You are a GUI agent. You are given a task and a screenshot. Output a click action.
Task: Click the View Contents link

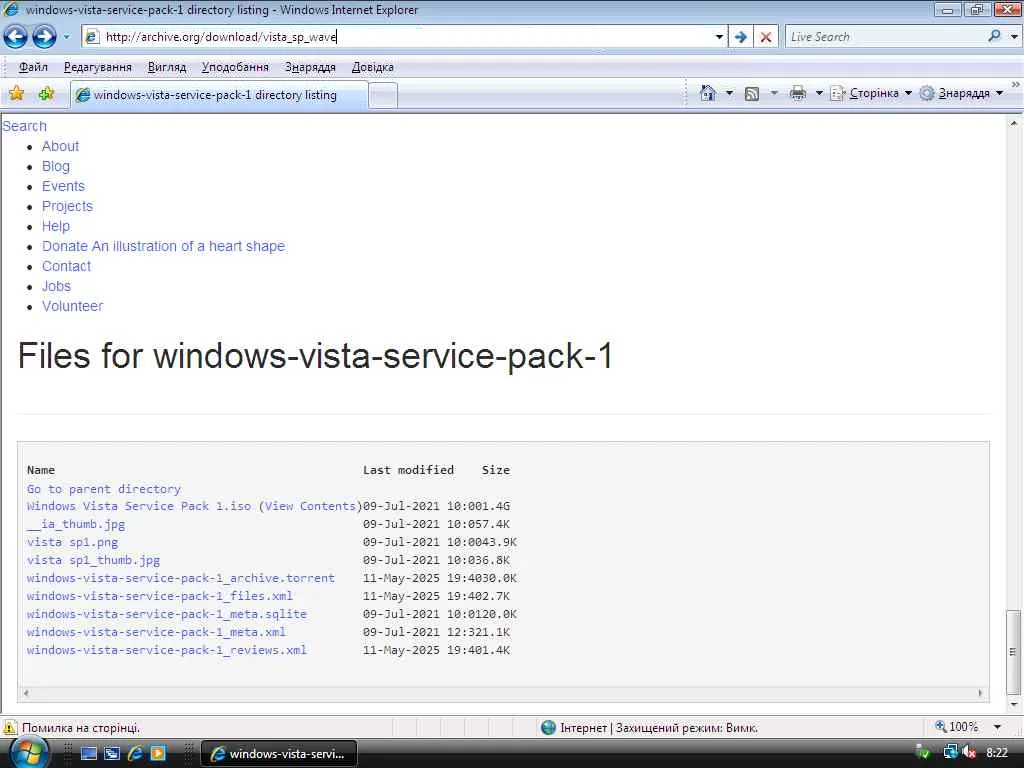coord(310,506)
